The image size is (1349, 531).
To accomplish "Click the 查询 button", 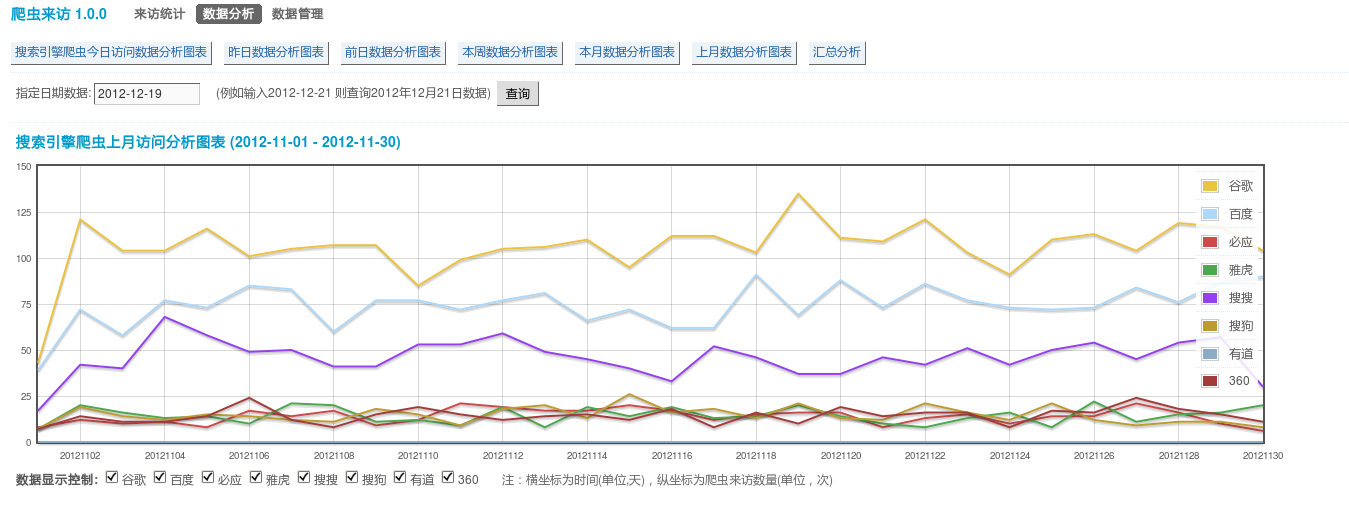I will pos(518,94).
